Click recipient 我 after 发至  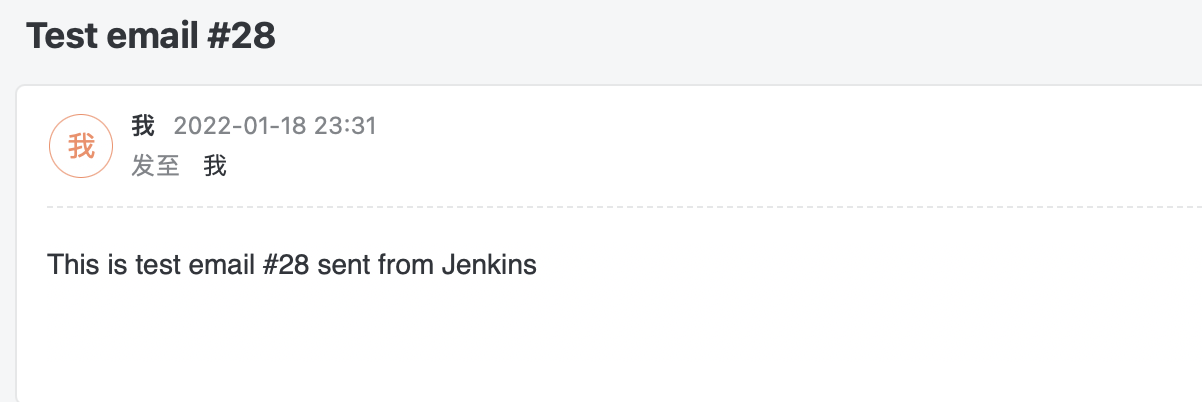point(215,166)
